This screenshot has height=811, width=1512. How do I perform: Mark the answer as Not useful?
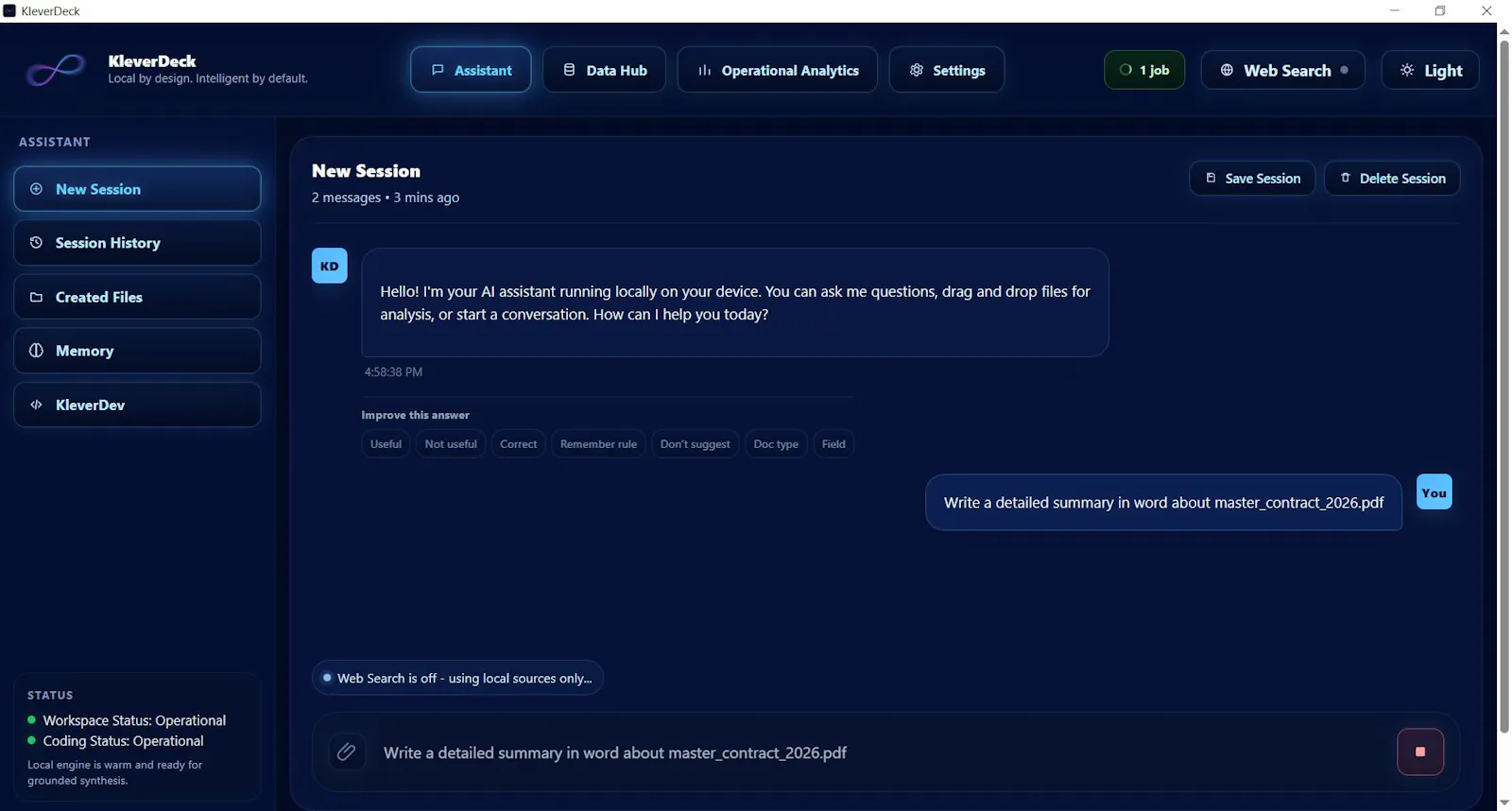[x=451, y=443]
